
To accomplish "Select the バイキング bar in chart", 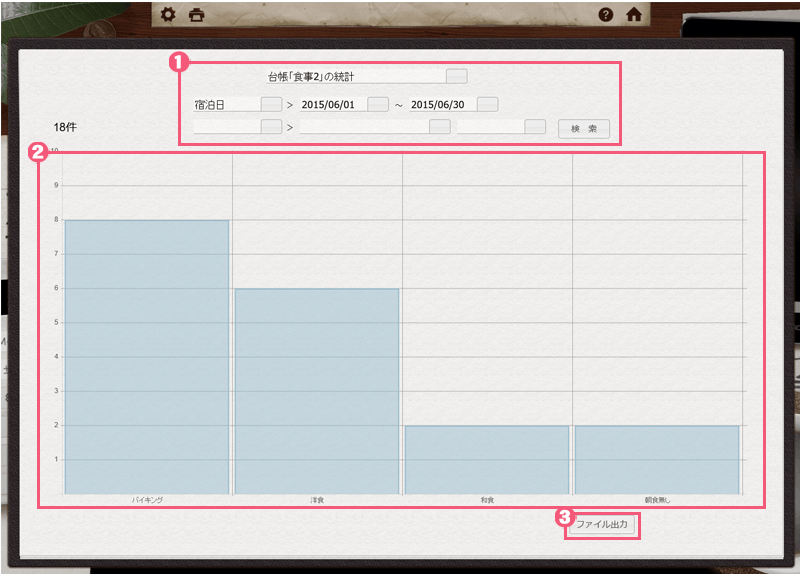I will pos(147,357).
